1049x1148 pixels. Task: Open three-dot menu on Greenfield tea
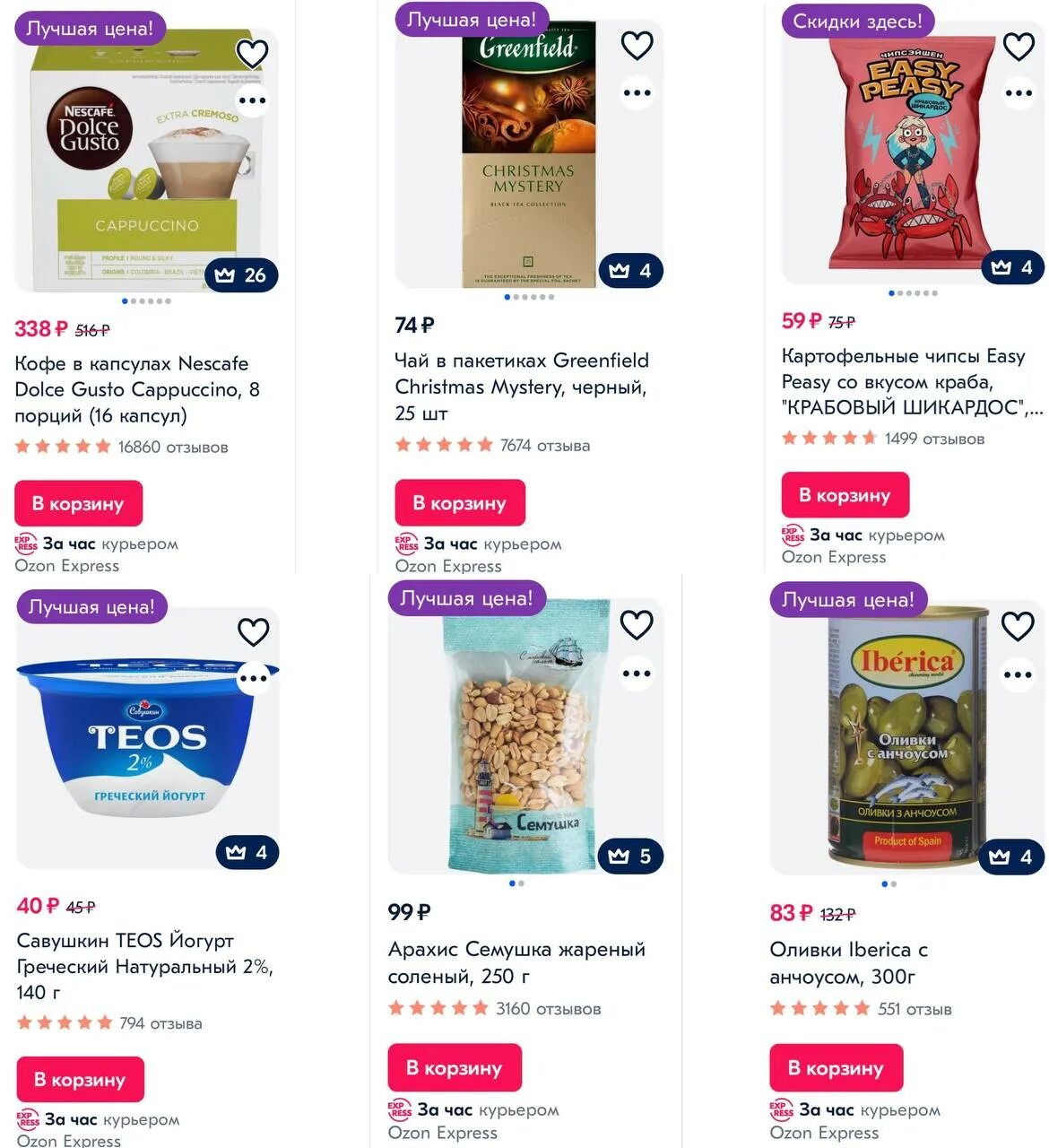(637, 92)
